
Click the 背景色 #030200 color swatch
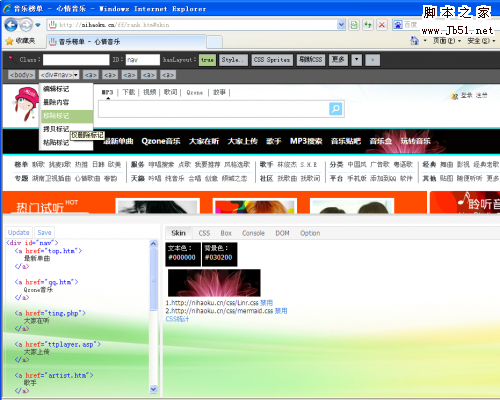pos(219,254)
